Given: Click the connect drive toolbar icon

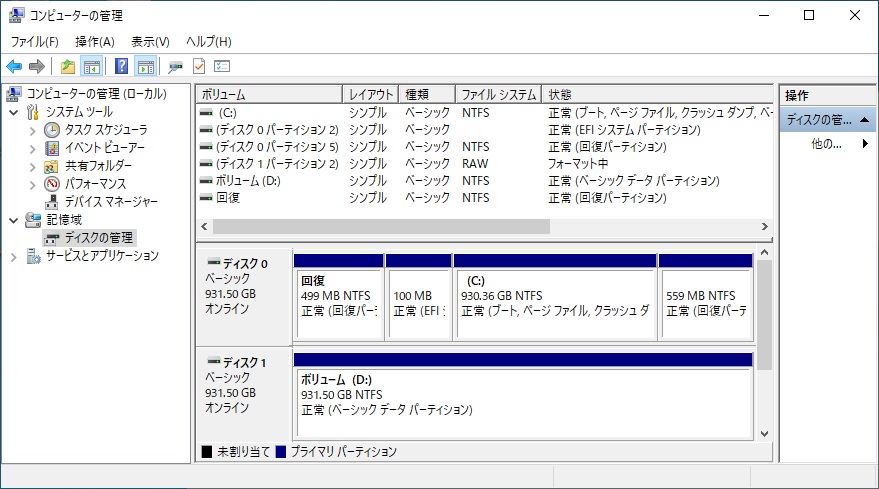Looking at the screenshot, I should pyautogui.click(x=175, y=67).
